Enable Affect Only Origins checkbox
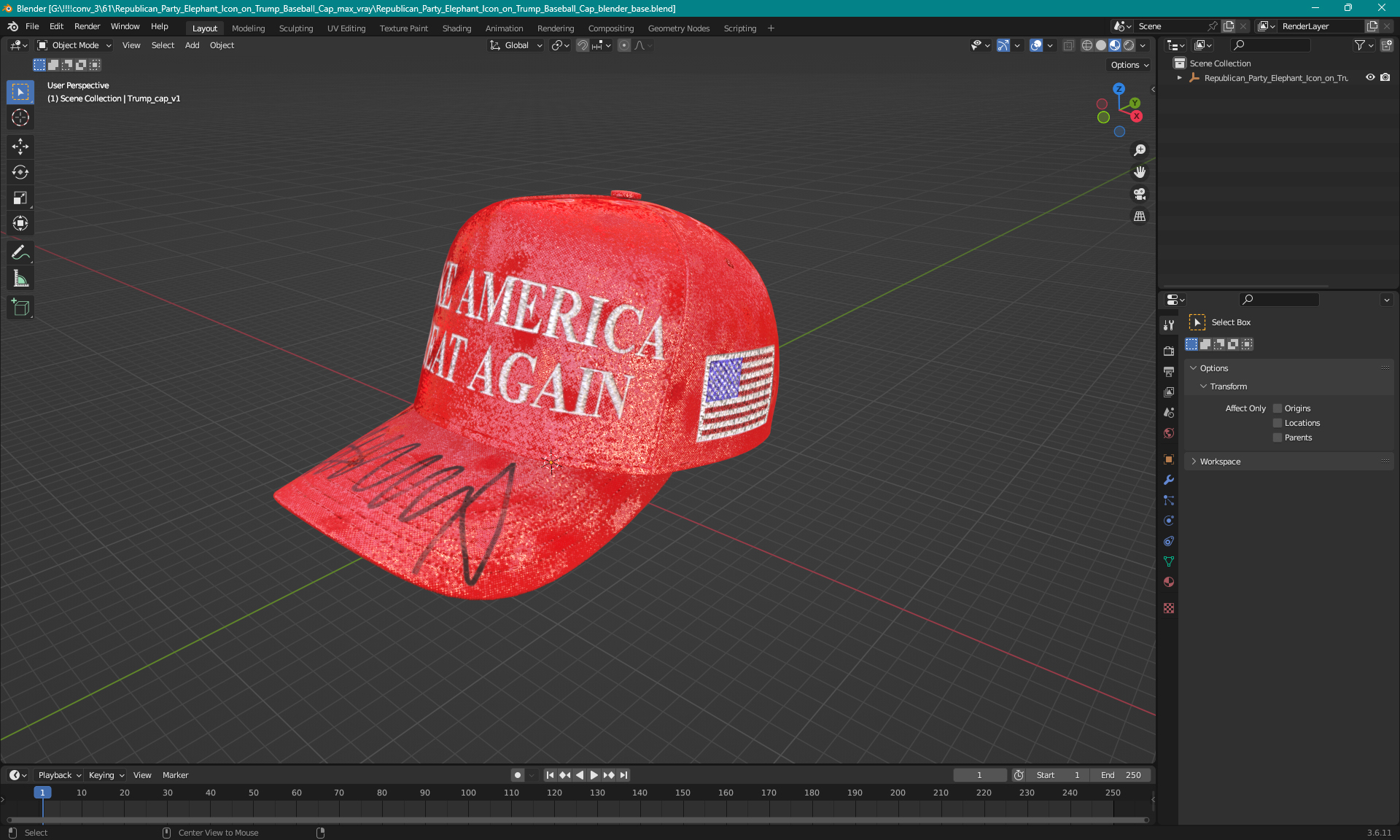1400x840 pixels. pos(1277,408)
